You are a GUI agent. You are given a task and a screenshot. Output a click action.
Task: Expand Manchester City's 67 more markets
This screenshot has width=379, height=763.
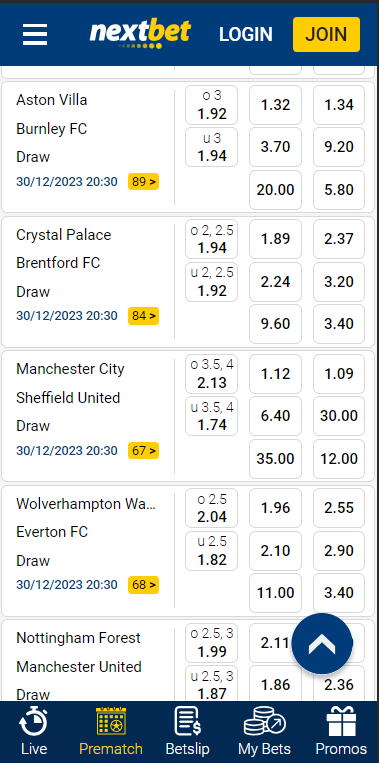click(x=144, y=451)
